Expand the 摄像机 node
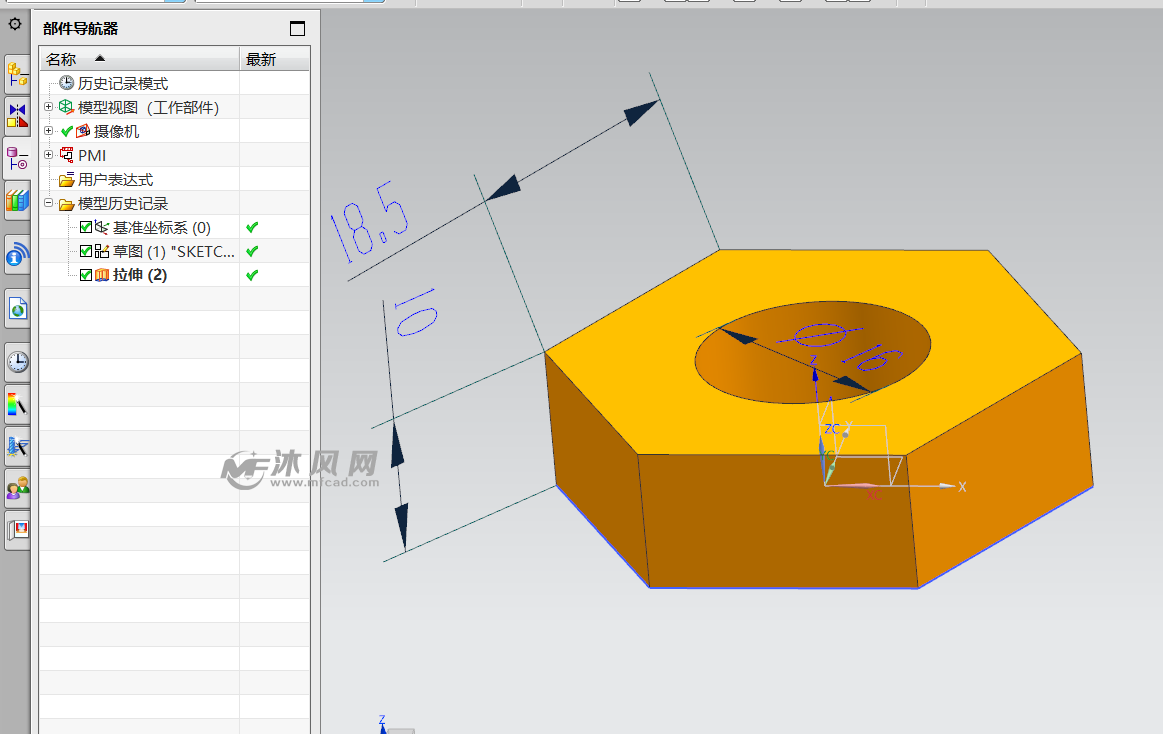 (x=48, y=130)
